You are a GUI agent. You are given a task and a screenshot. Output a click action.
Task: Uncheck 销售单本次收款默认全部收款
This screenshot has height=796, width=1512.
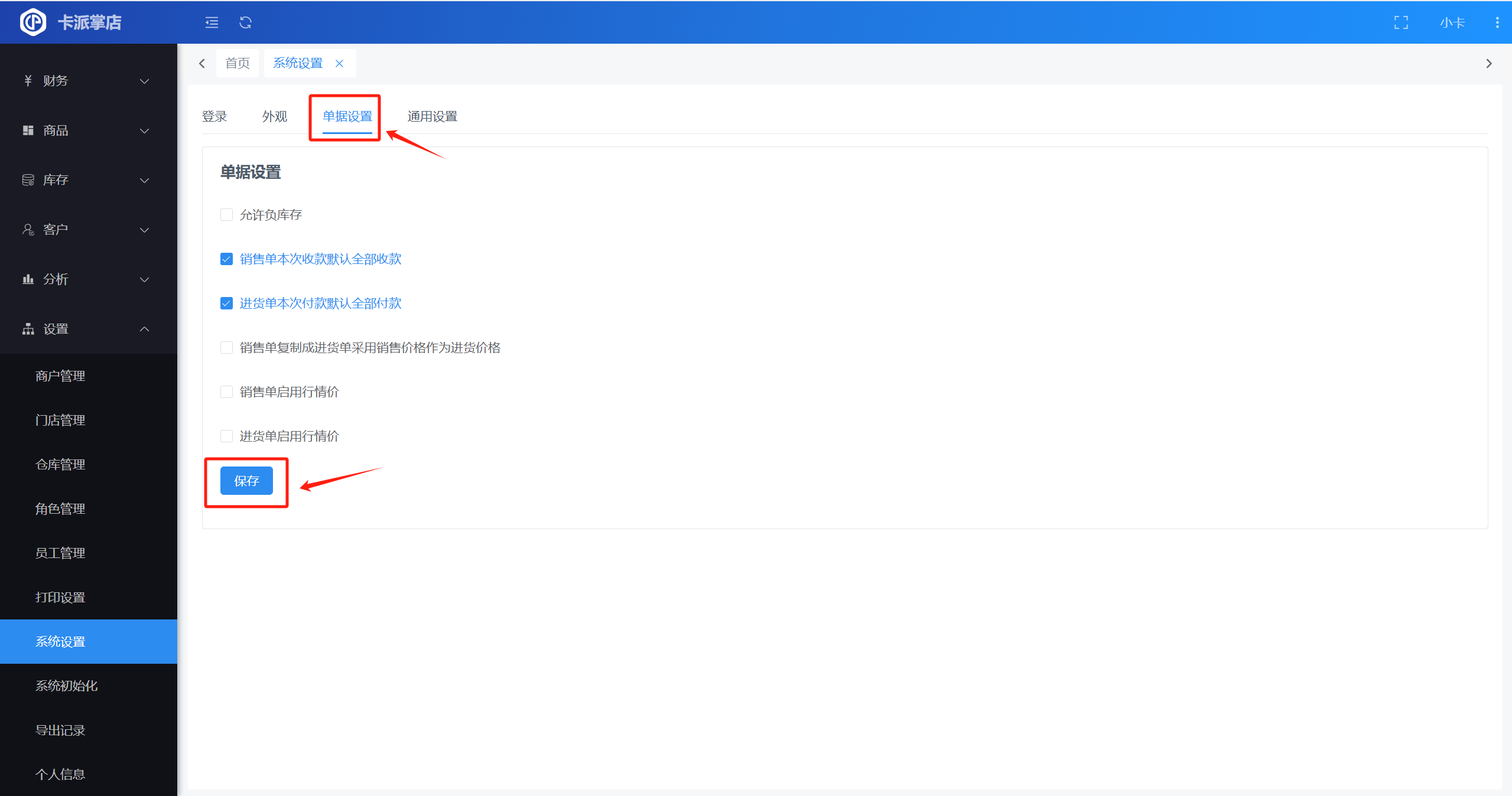coord(226,259)
